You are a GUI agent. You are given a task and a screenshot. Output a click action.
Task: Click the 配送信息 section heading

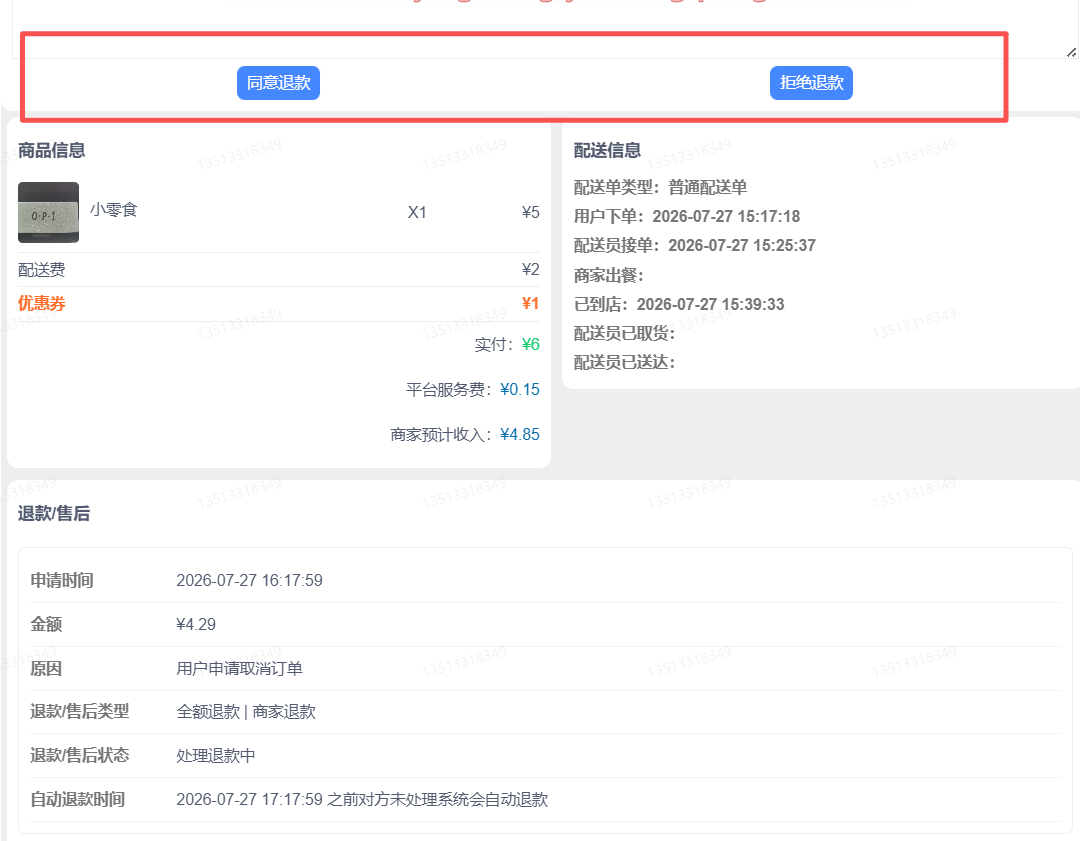coord(608,150)
